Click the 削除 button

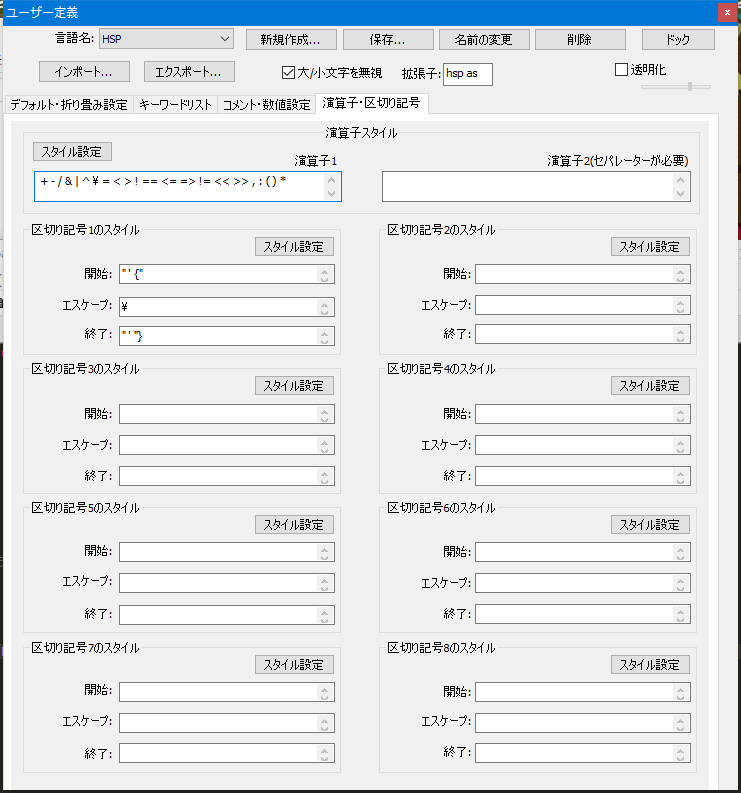[580, 39]
